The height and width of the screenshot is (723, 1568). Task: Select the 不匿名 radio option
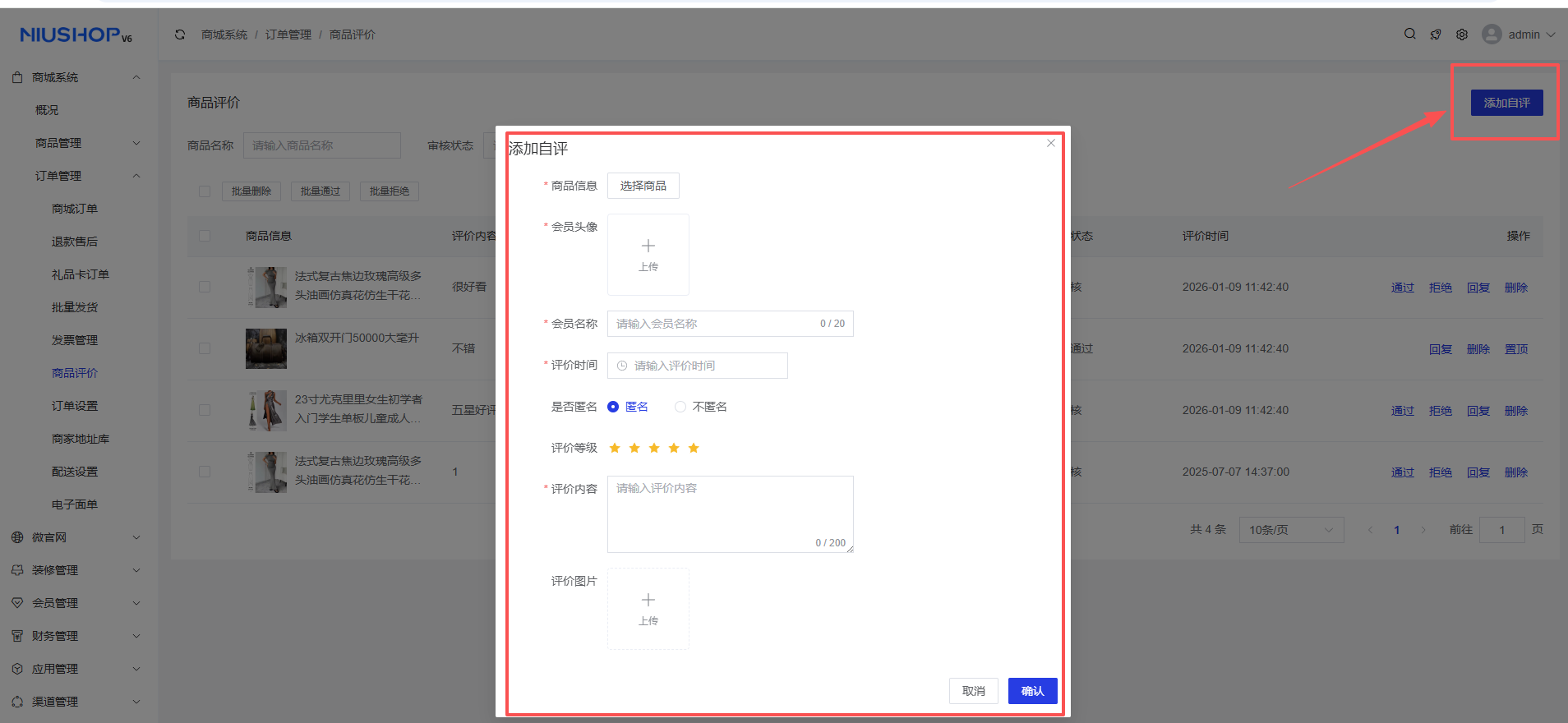[680, 407]
